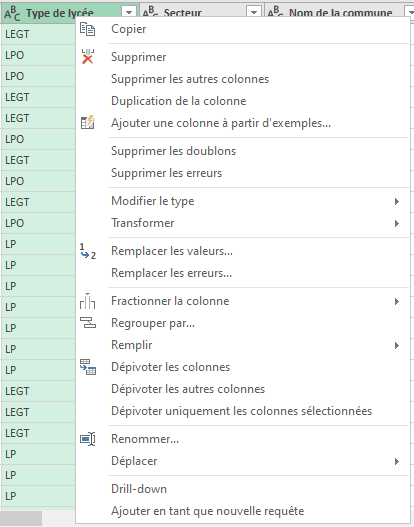Click the Dépivoter les colonnes unpivot icon

click(x=88, y=367)
